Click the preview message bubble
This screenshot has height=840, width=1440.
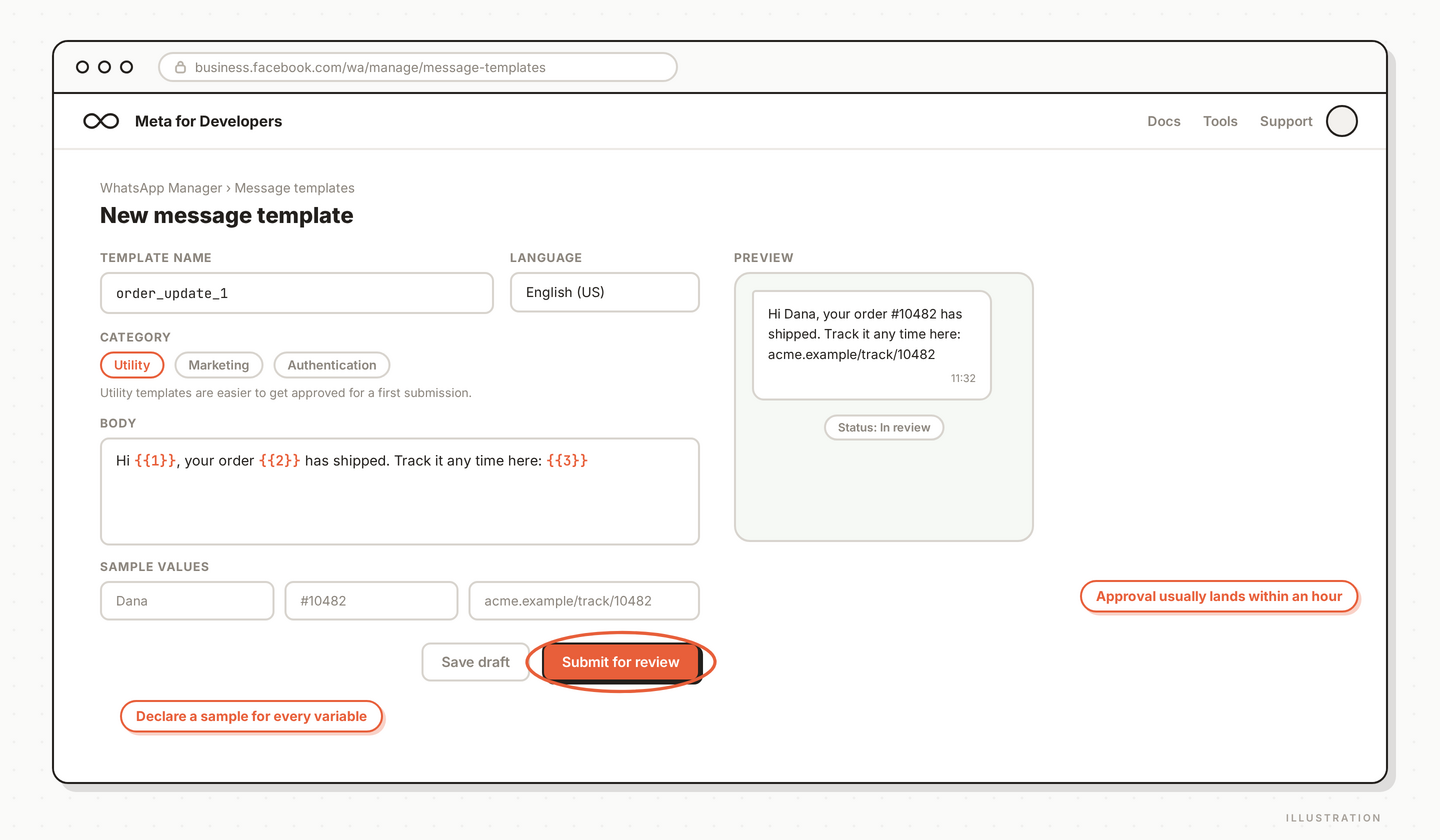(872, 345)
